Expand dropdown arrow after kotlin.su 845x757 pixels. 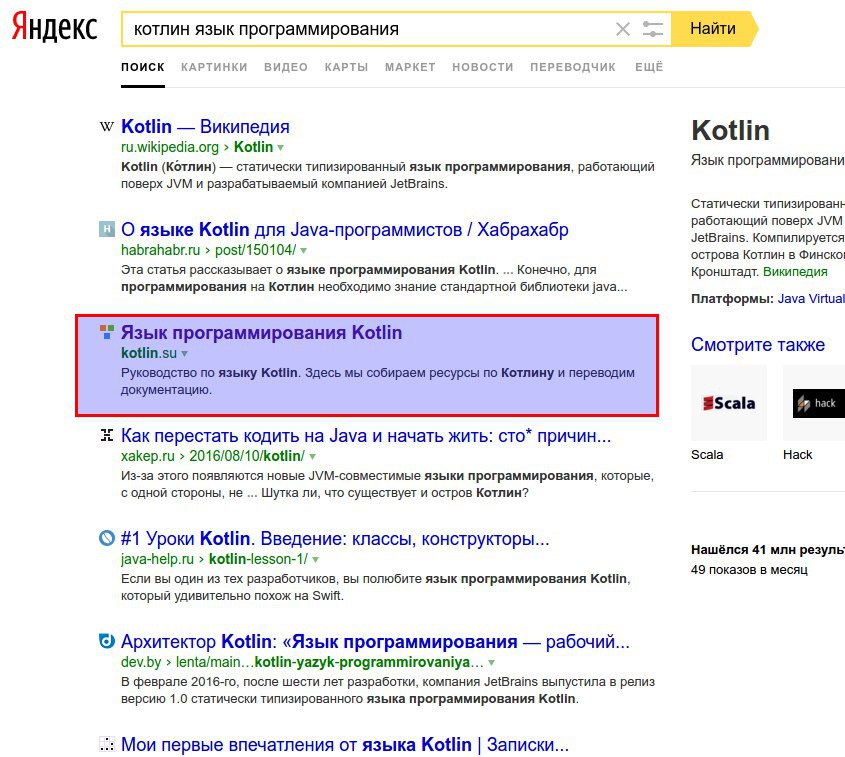[184, 354]
